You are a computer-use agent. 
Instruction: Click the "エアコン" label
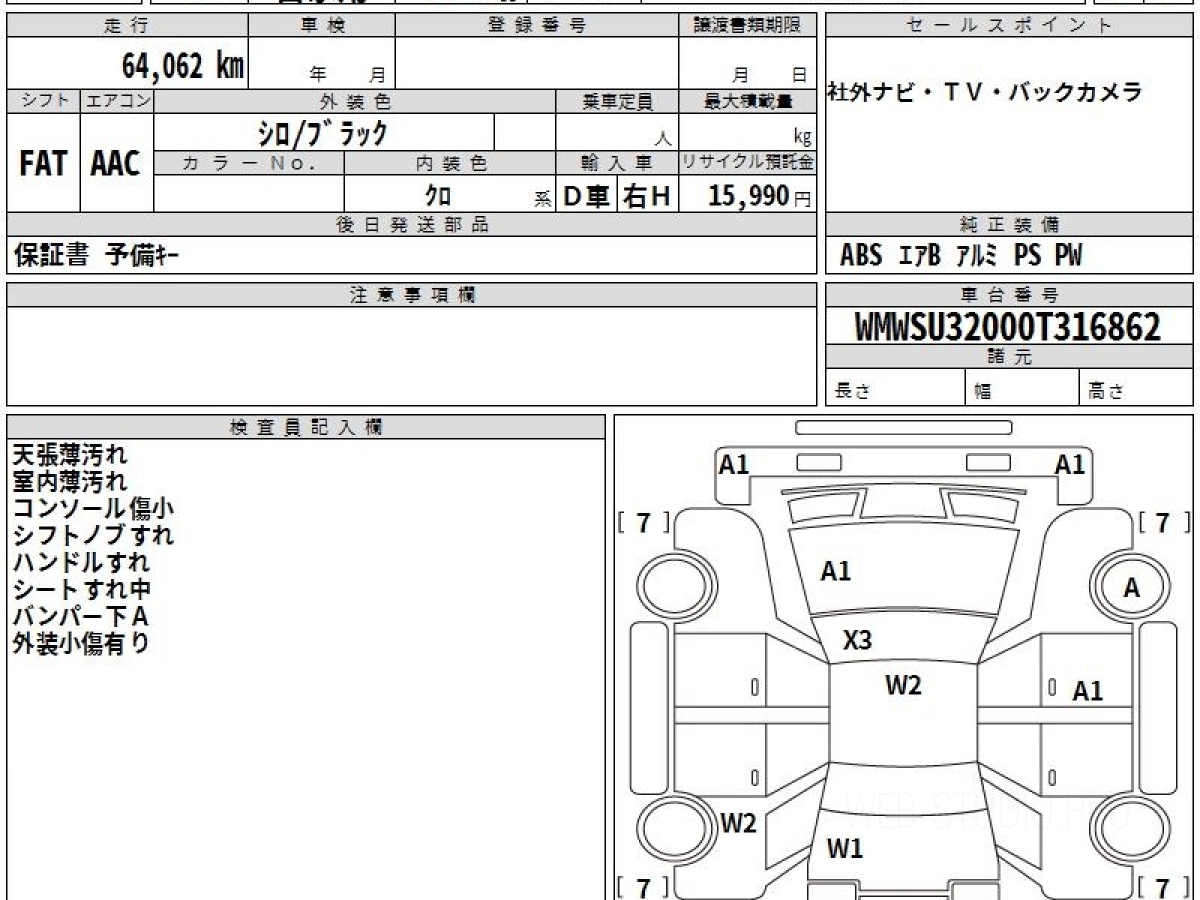point(117,101)
